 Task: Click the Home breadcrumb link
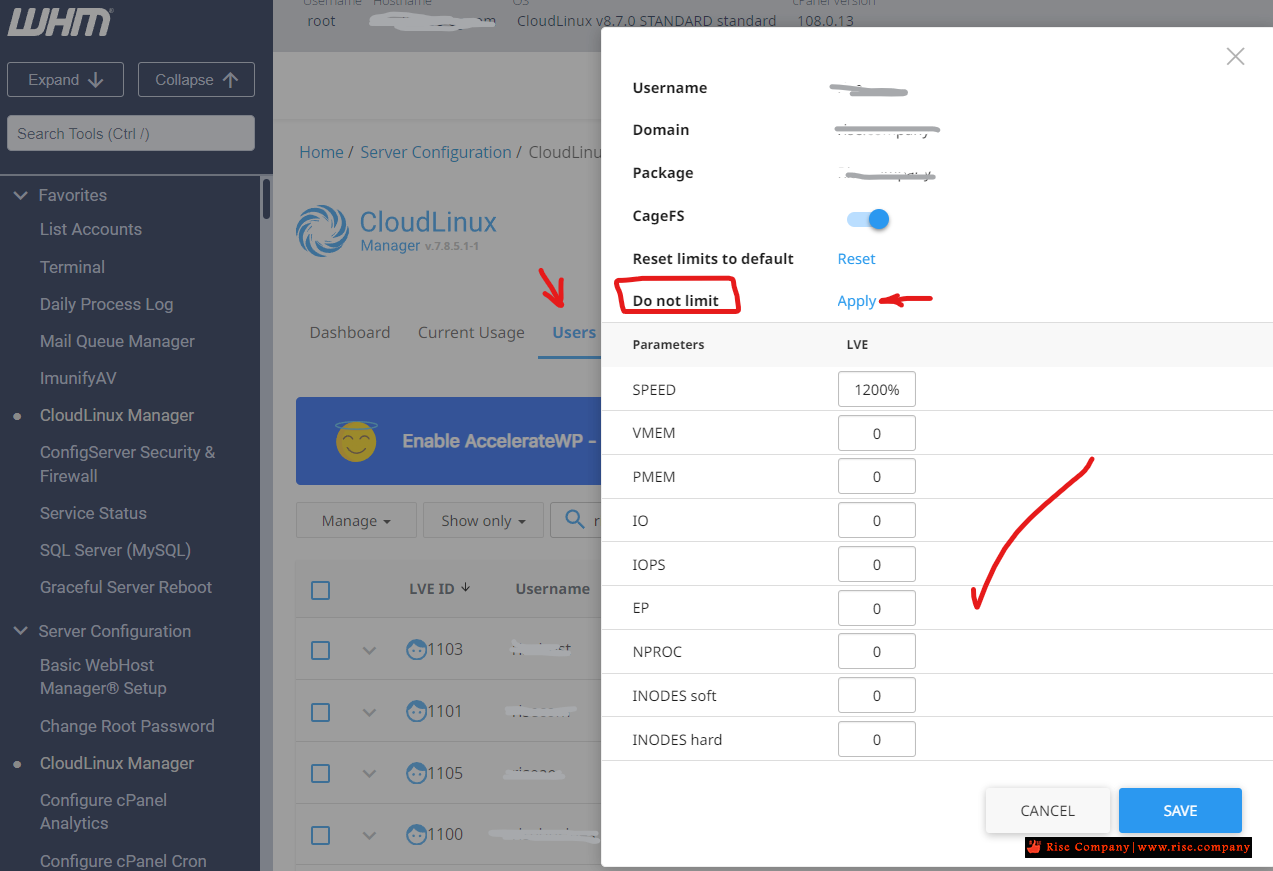pos(321,152)
